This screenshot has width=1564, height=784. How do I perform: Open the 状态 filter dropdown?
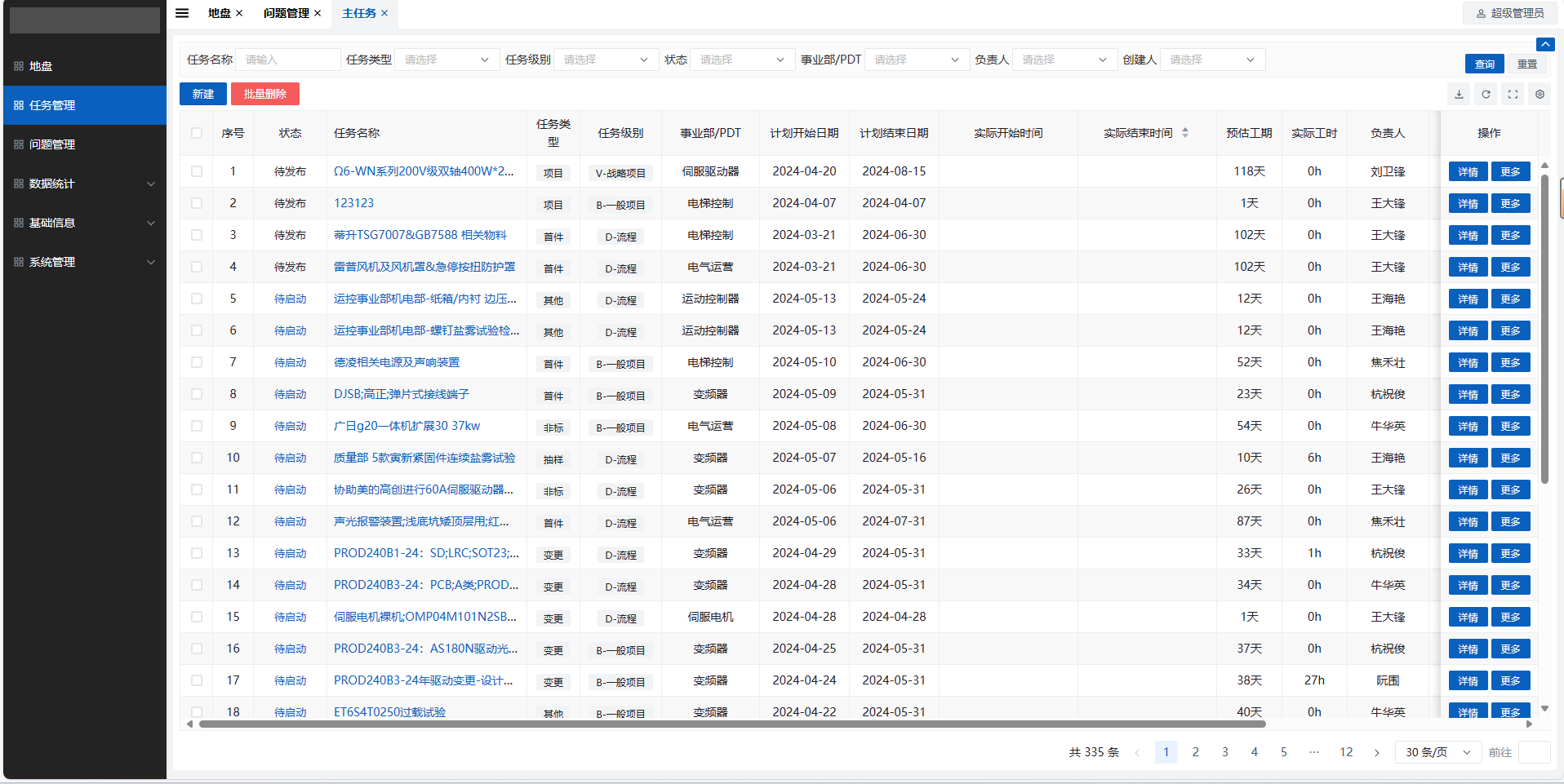click(743, 60)
